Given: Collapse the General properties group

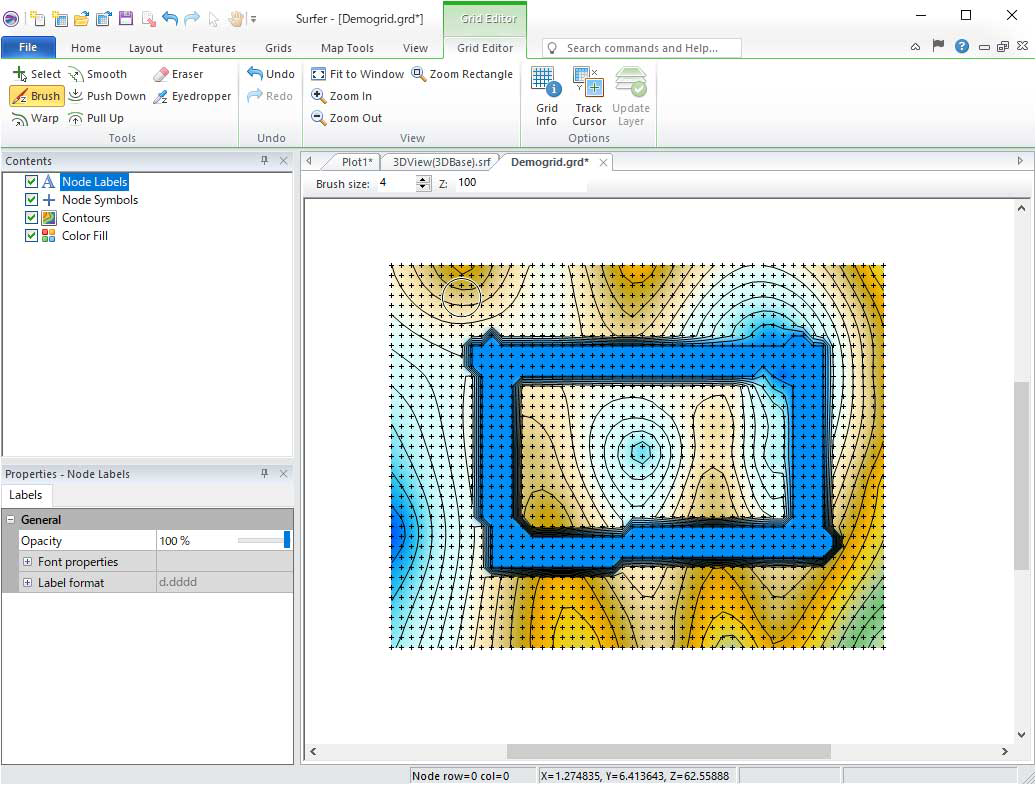Looking at the screenshot, I should pyautogui.click(x=11, y=520).
